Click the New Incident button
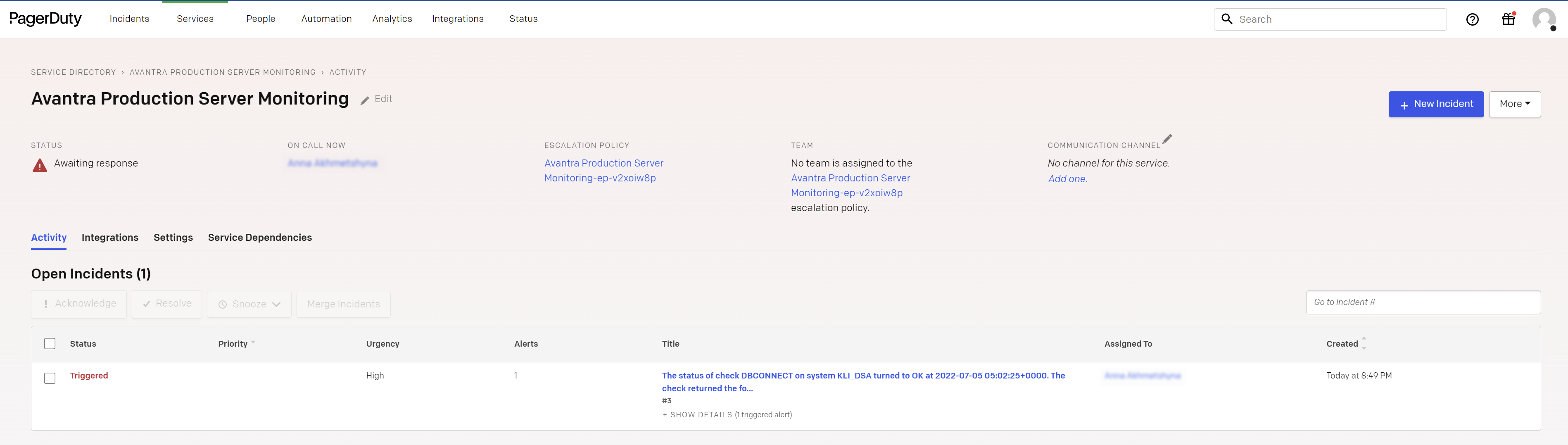The image size is (1568, 445). click(x=1436, y=104)
